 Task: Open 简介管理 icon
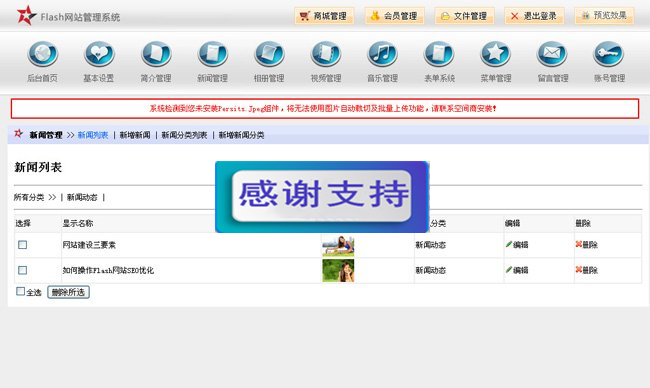(156, 54)
